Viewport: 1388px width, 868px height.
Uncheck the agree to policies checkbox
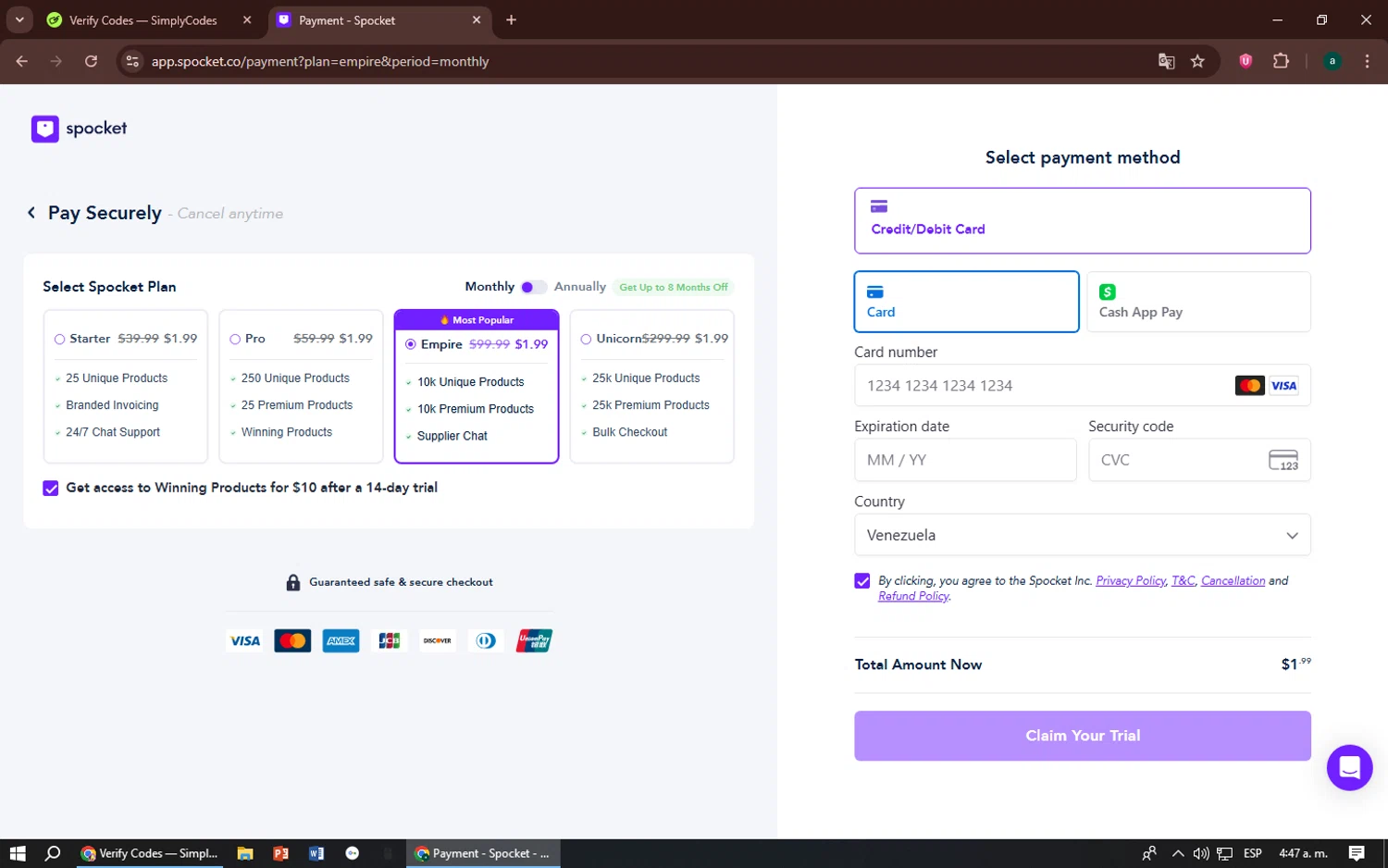point(862,581)
